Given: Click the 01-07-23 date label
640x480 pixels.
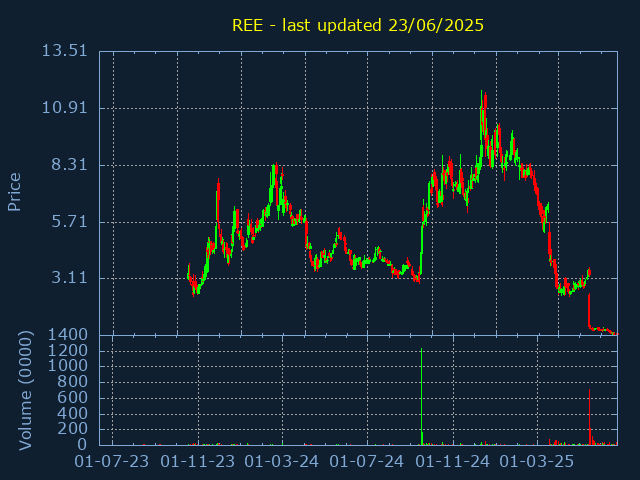Looking at the screenshot, I should coord(112,462).
